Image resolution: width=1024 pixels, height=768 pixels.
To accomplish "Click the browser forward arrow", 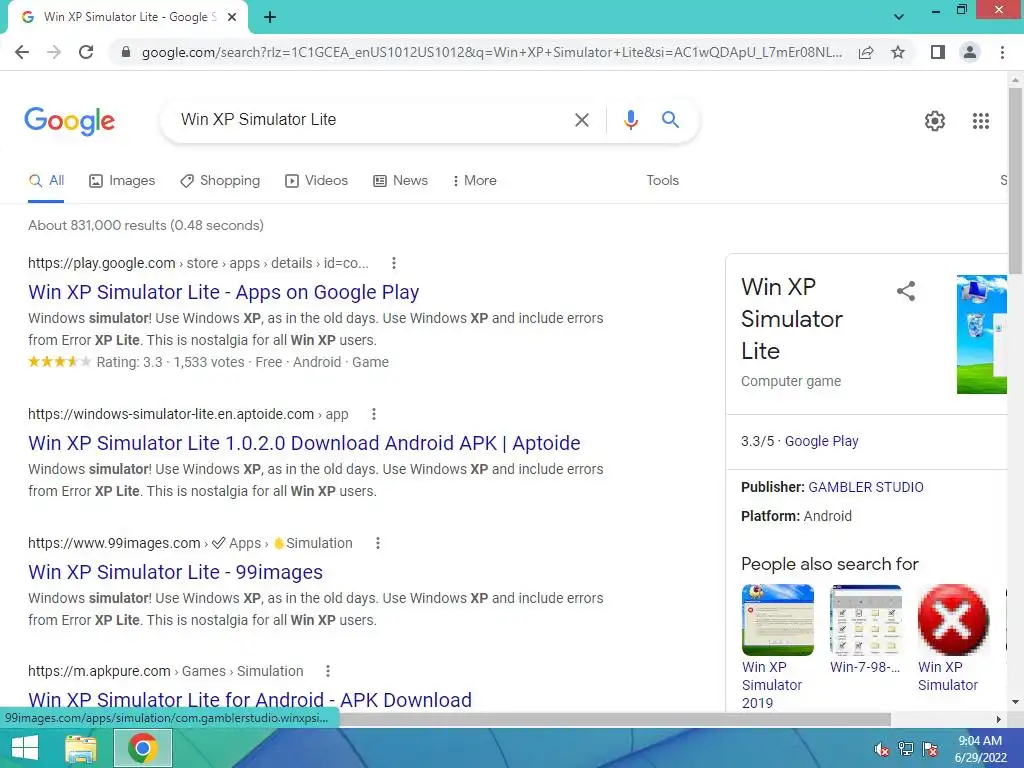I will (x=54, y=52).
